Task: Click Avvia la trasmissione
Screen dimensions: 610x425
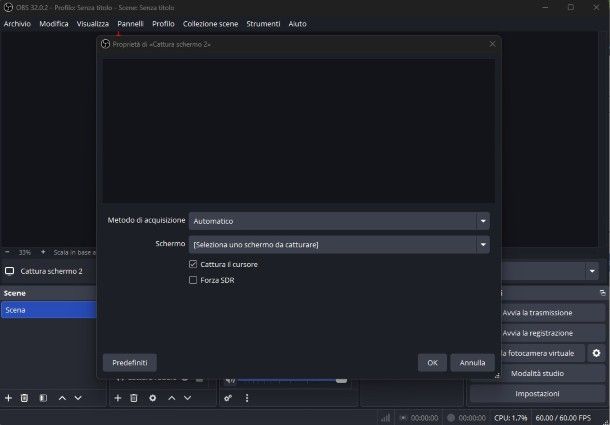Action: tap(552, 313)
